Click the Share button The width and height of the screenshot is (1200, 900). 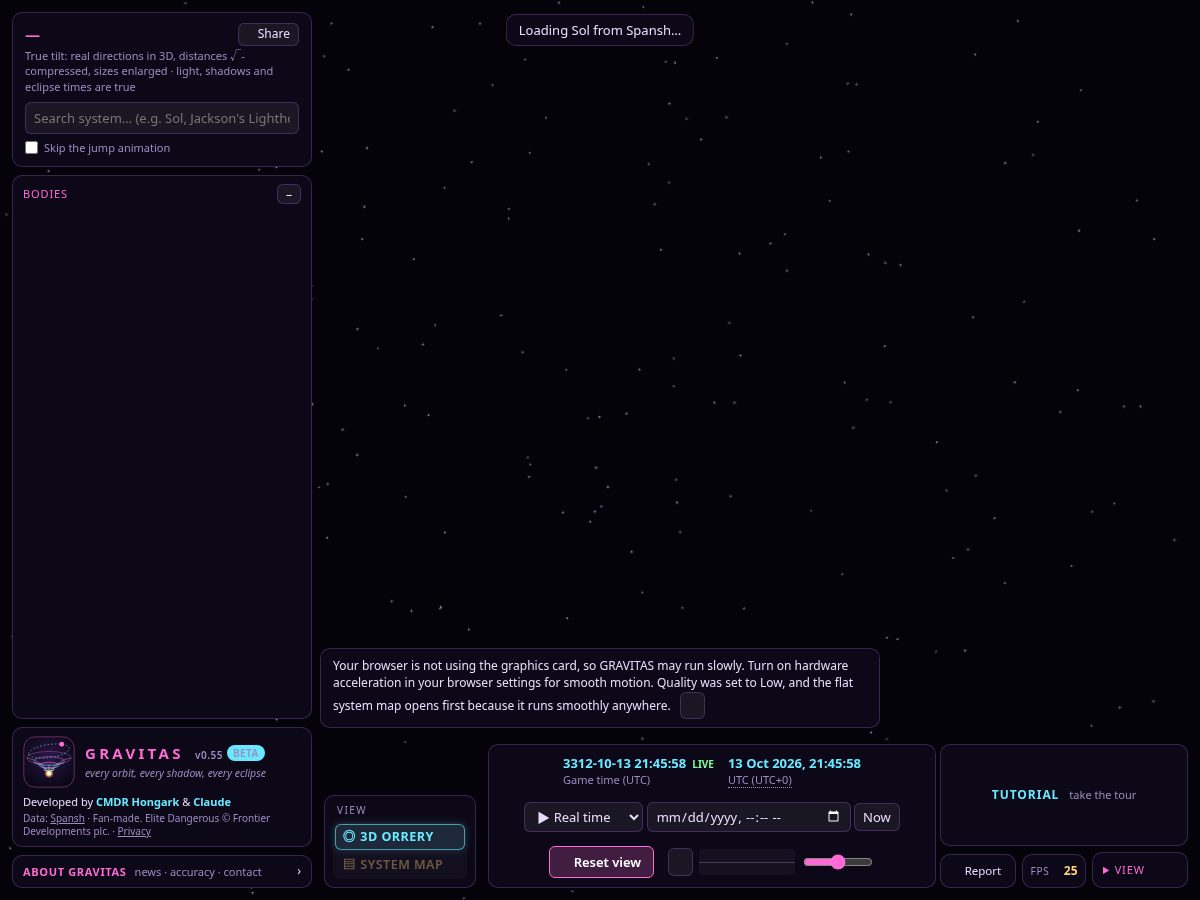268,34
